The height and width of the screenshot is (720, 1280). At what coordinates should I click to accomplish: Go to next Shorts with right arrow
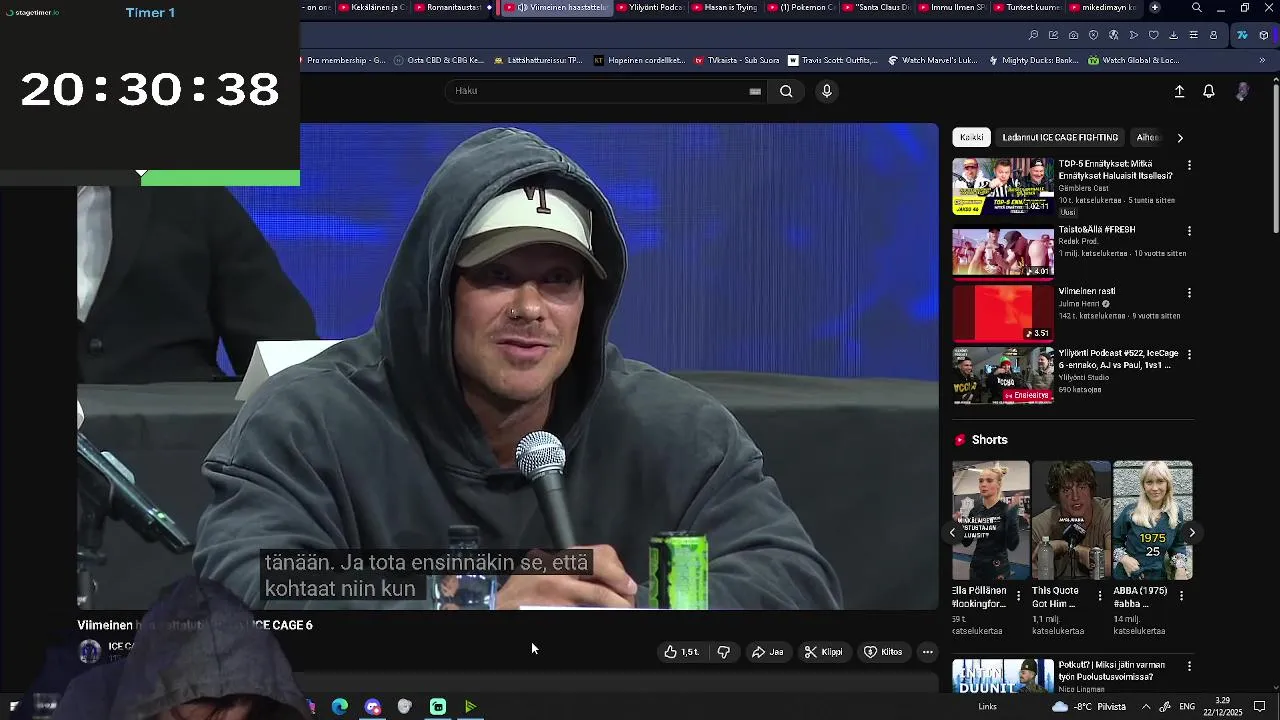click(1191, 533)
